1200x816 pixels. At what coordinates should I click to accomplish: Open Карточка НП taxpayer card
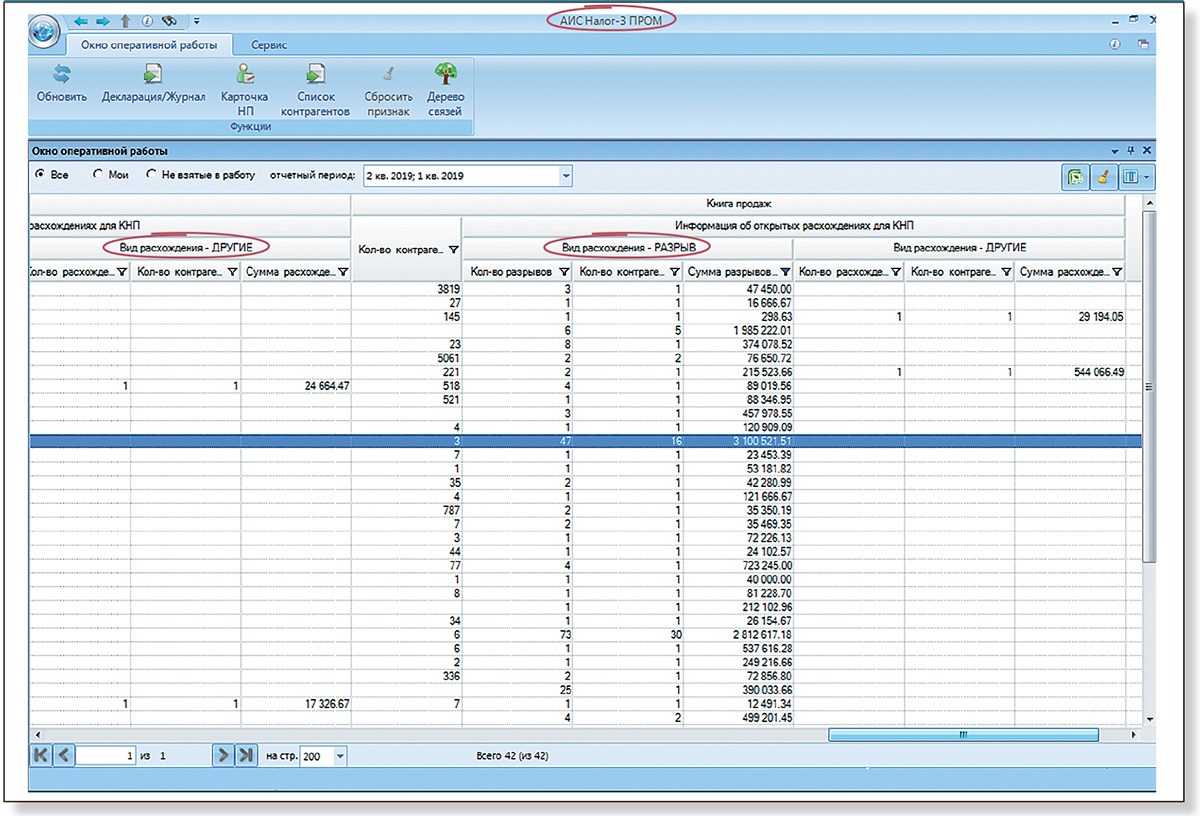click(245, 76)
